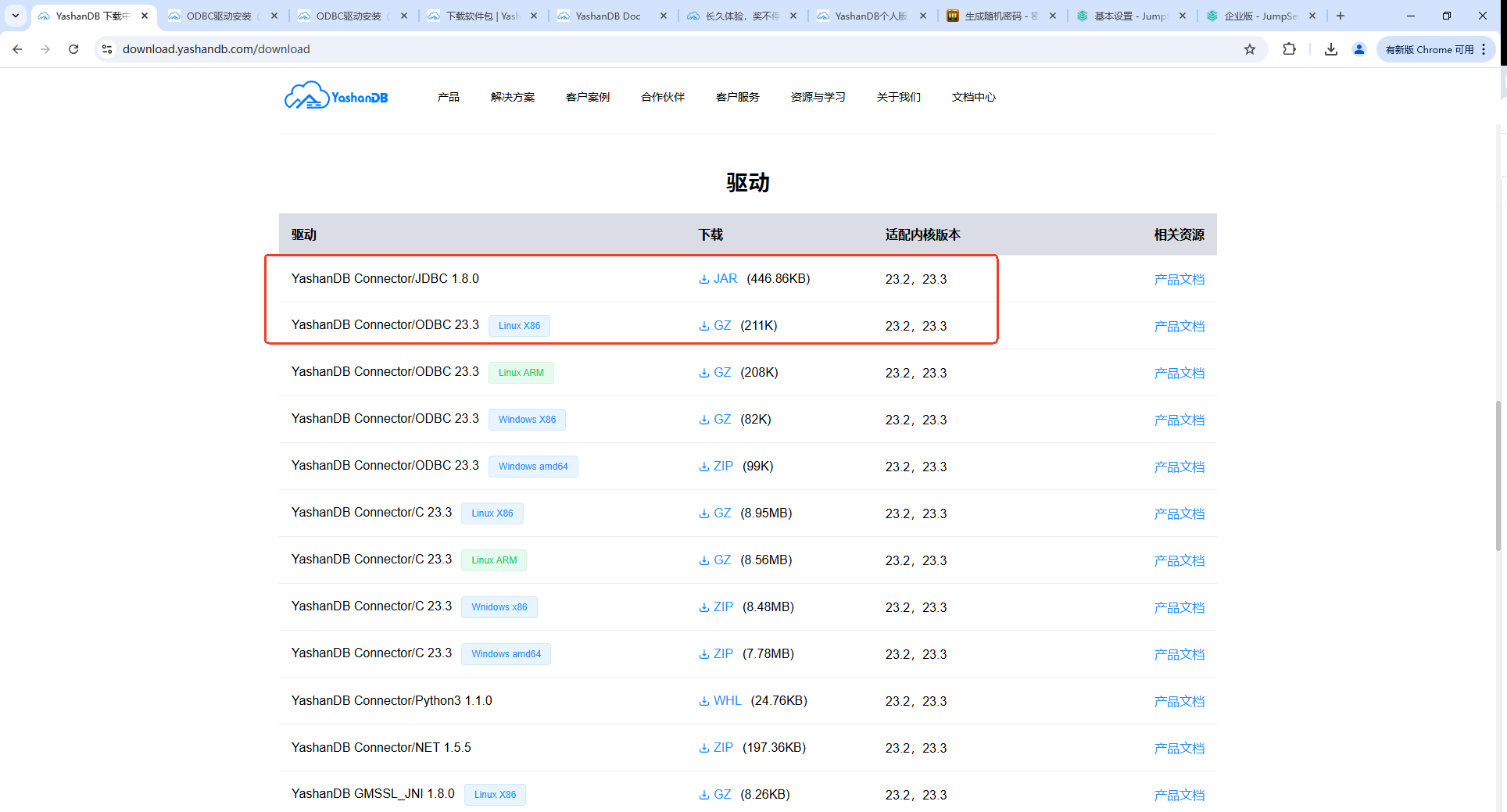Click download icon for Connector/C Linux ARM
Screen dimensions: 1507x812
click(x=703, y=560)
